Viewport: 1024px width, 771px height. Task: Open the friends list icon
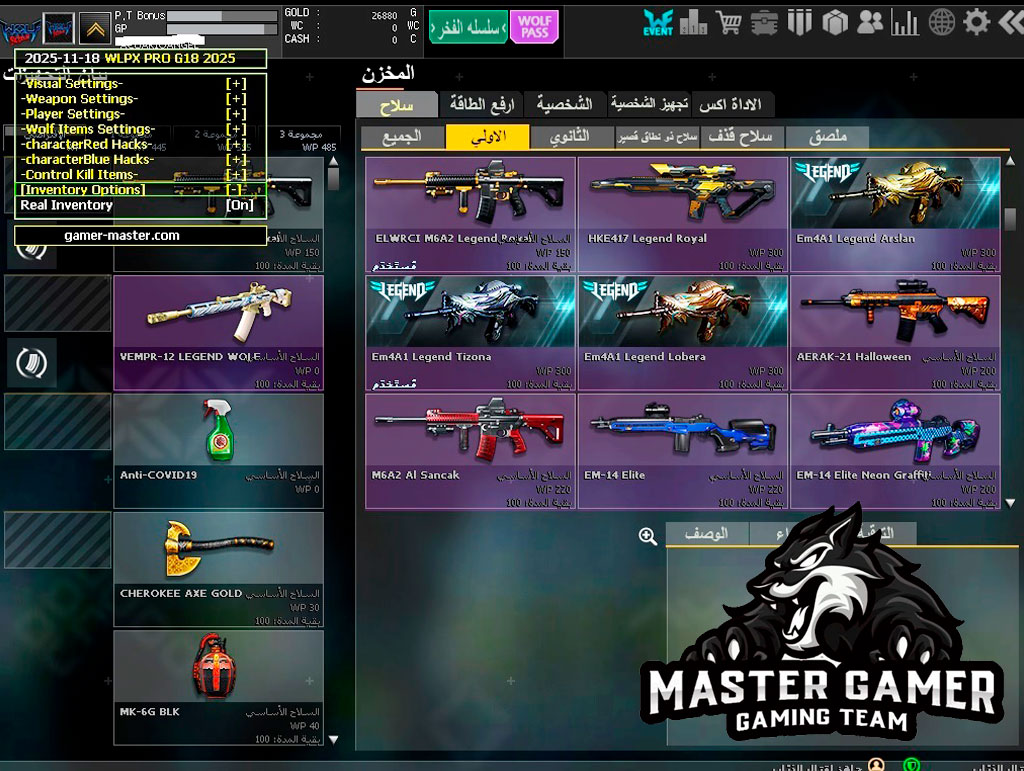click(x=872, y=21)
